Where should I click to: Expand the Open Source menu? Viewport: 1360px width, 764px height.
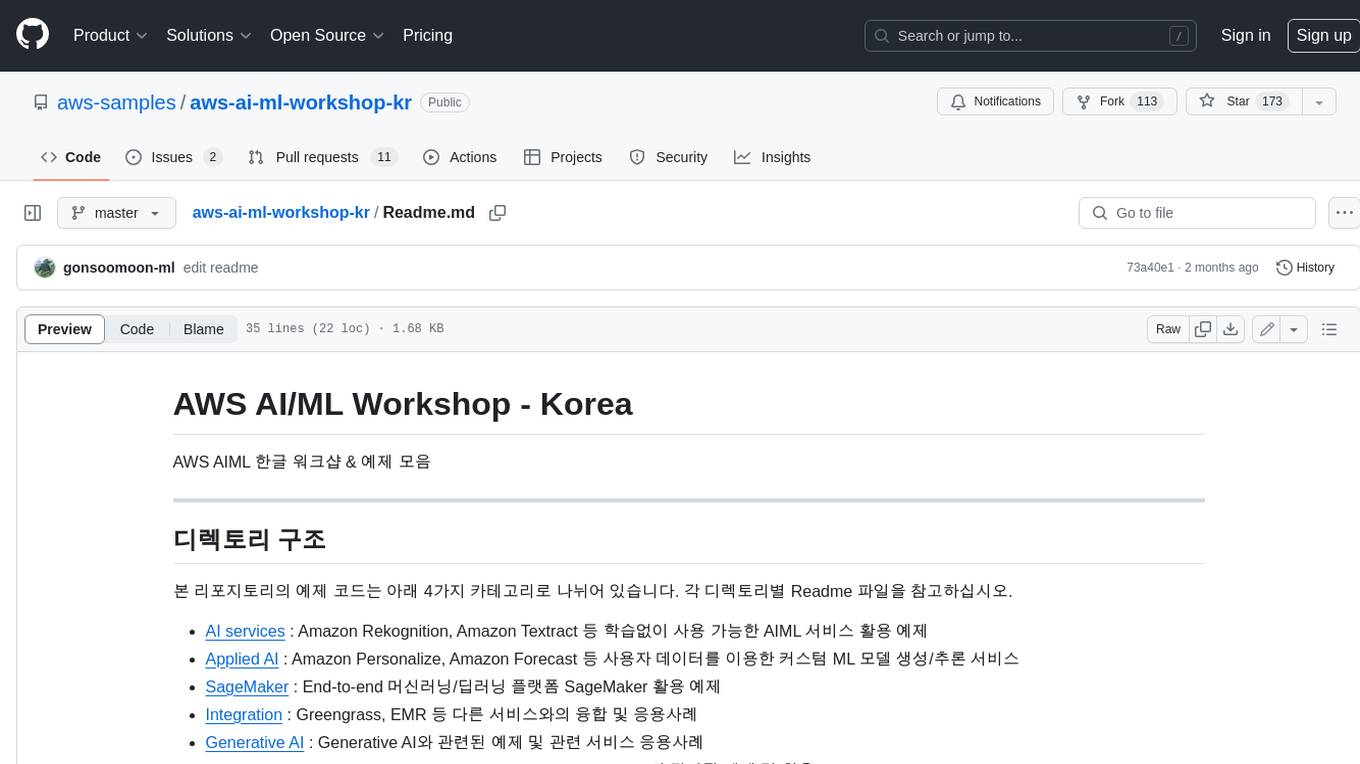pos(327,35)
